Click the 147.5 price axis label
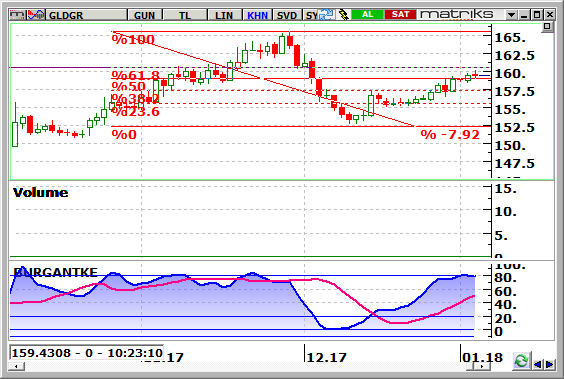 click(x=514, y=164)
